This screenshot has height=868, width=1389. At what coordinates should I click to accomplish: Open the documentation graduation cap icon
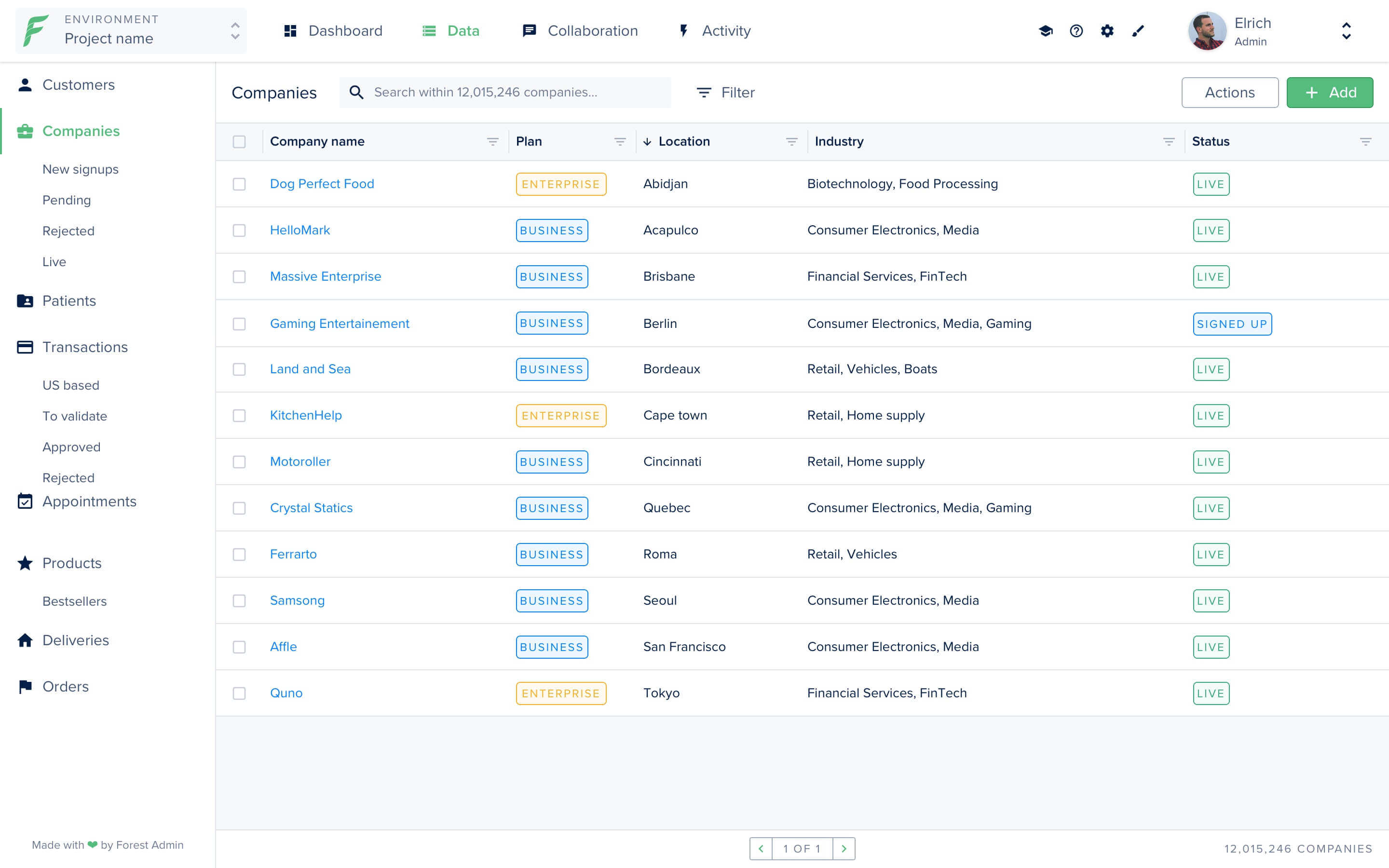1046,31
